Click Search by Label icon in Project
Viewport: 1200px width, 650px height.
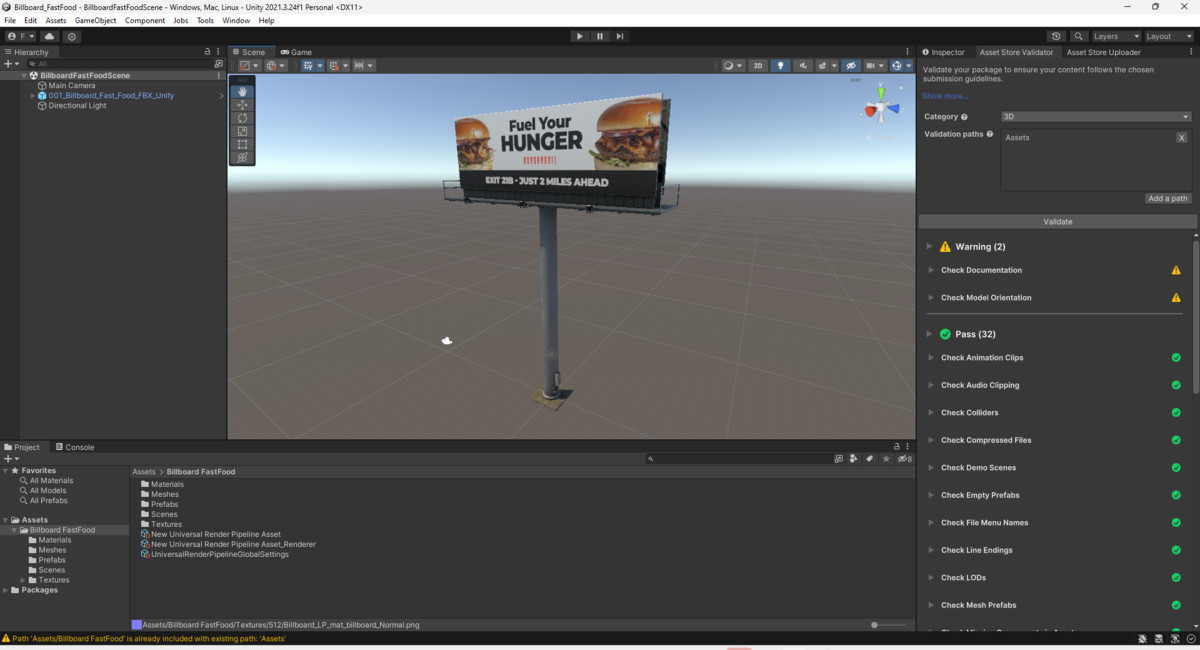[x=870, y=459]
